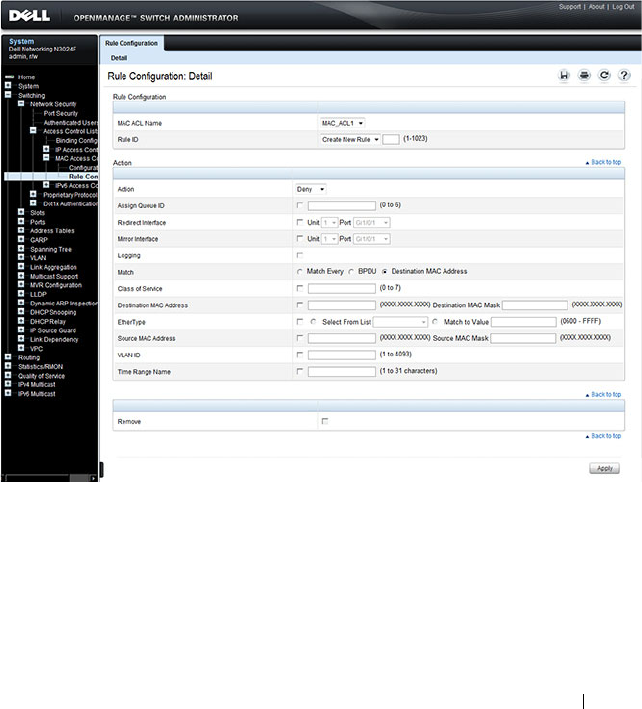Open Port Security in the tree
This screenshot has width=642, height=709.
click(61, 113)
